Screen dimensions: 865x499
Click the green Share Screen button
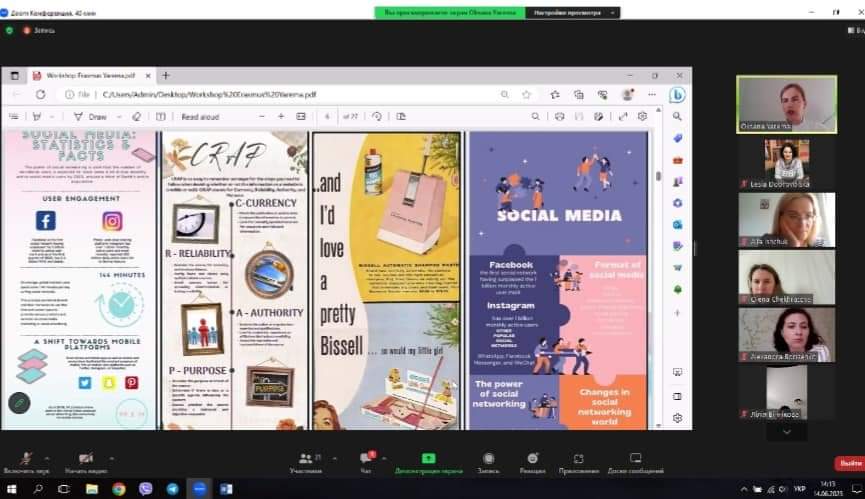pyautogui.click(x=429, y=462)
